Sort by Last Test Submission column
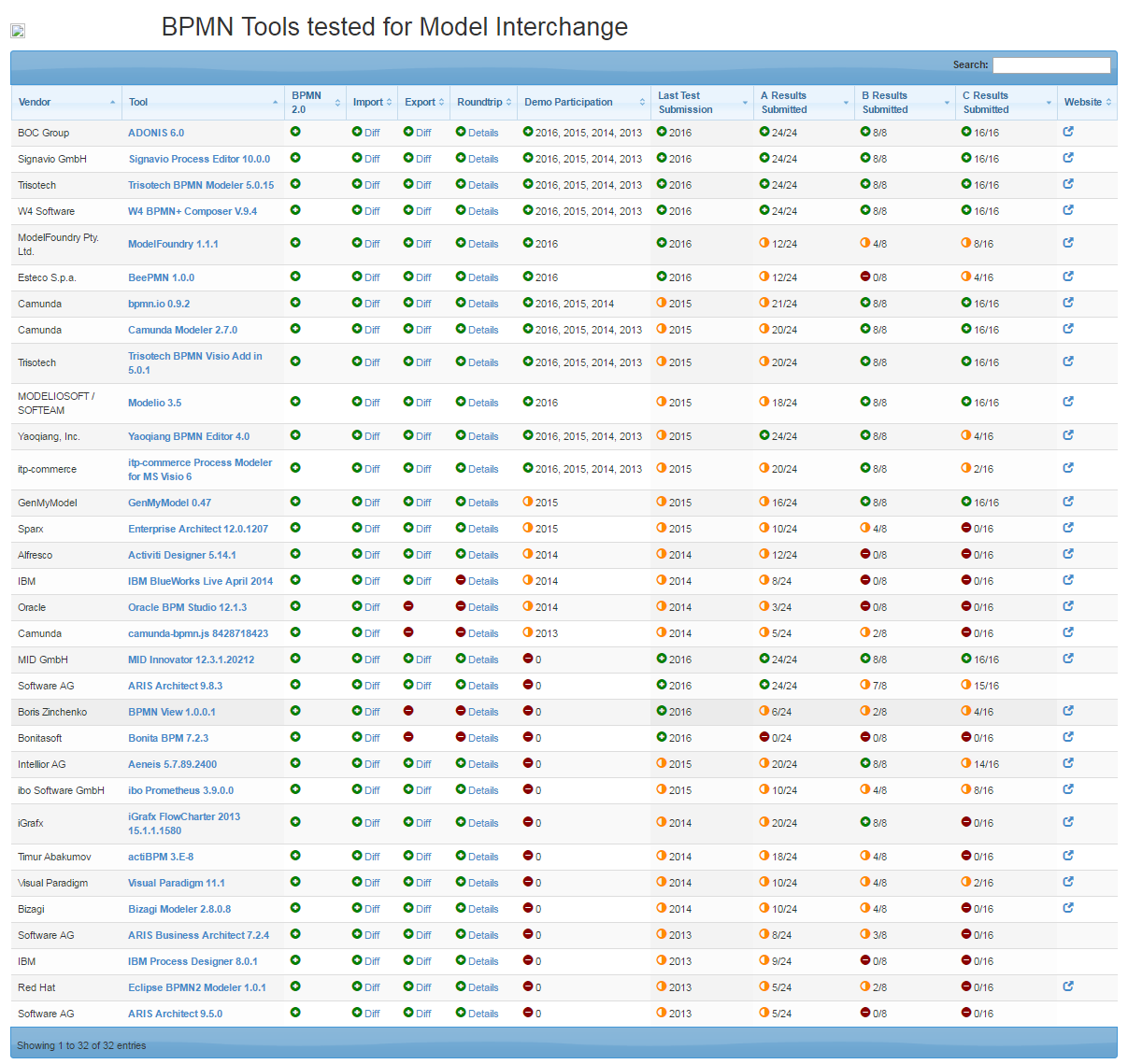Image resolution: width=1128 pixels, height=1064 pixels. point(703,103)
